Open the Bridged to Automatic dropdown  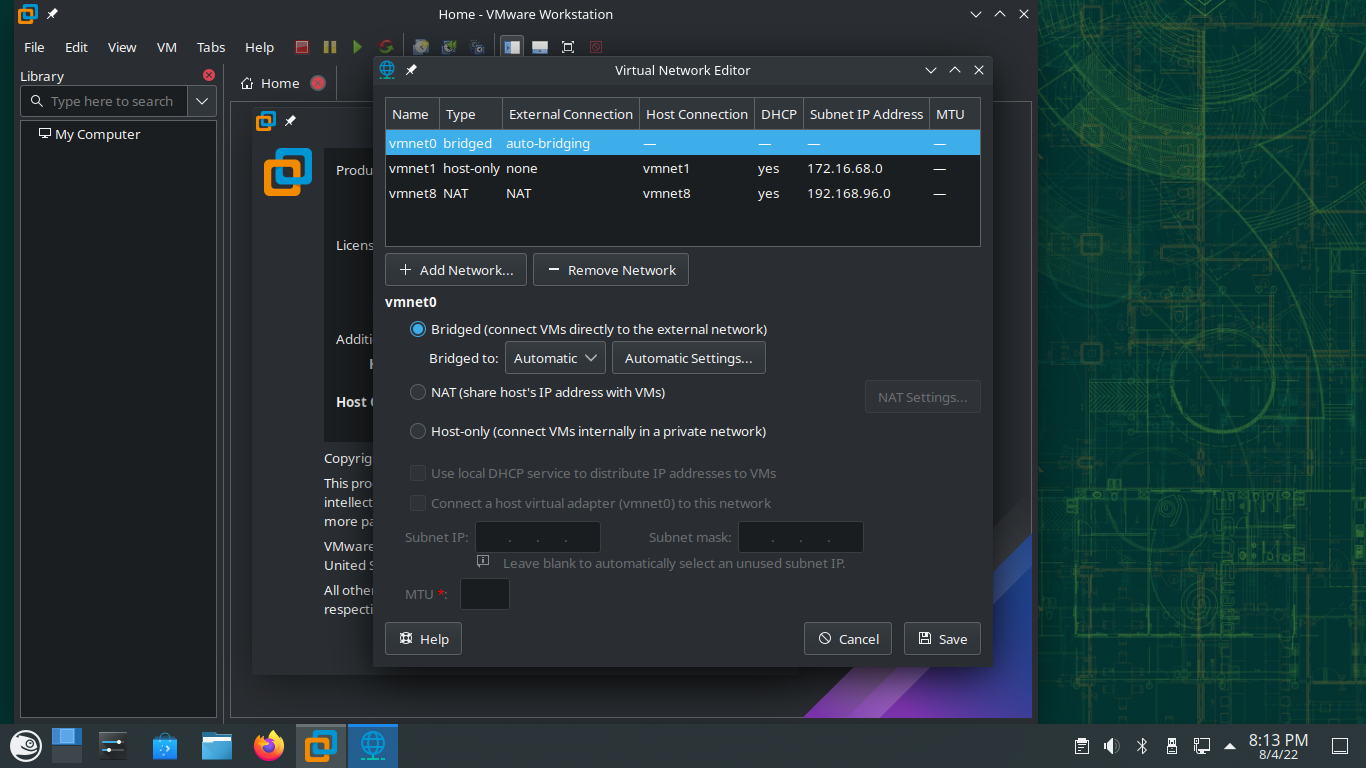click(x=555, y=358)
